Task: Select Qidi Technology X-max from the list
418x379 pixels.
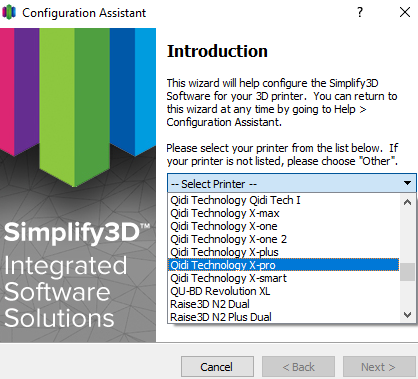Action: pyautogui.click(x=283, y=213)
